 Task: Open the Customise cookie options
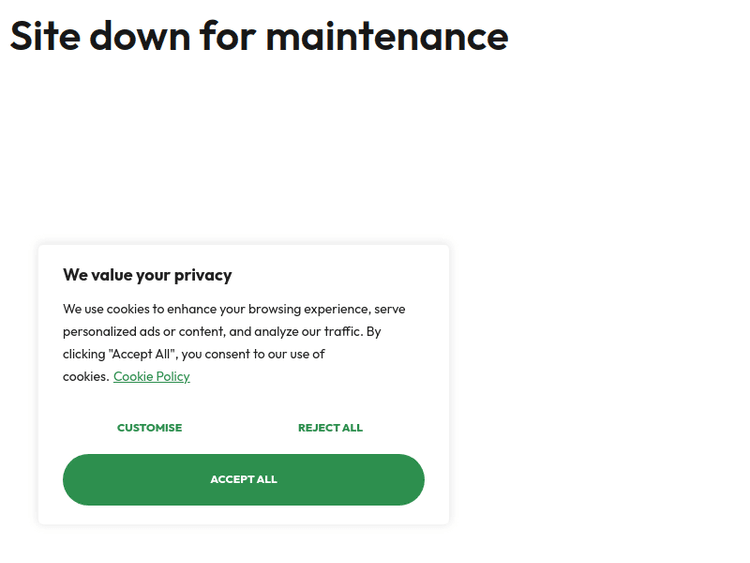click(149, 428)
